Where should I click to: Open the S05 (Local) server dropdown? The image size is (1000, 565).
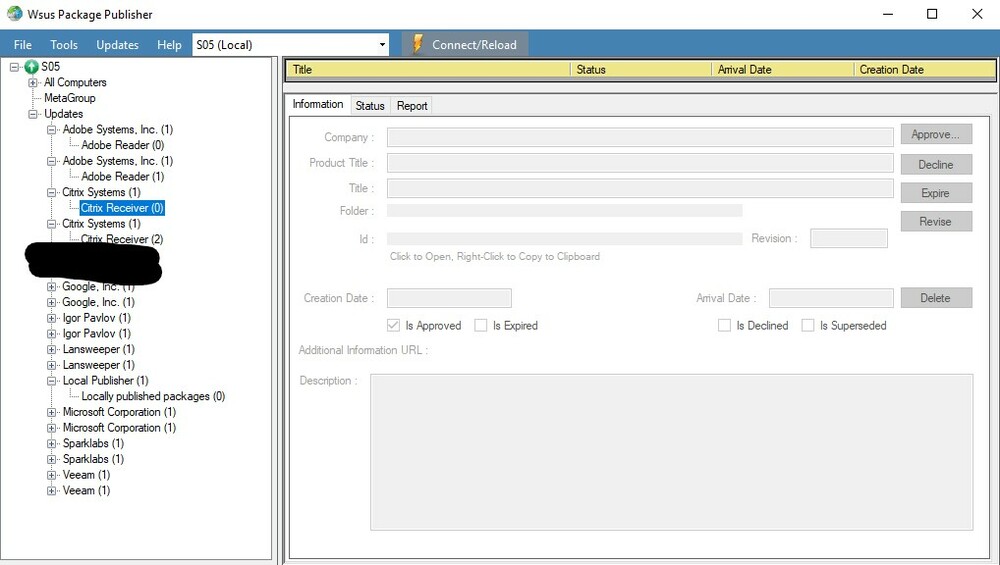pos(382,45)
